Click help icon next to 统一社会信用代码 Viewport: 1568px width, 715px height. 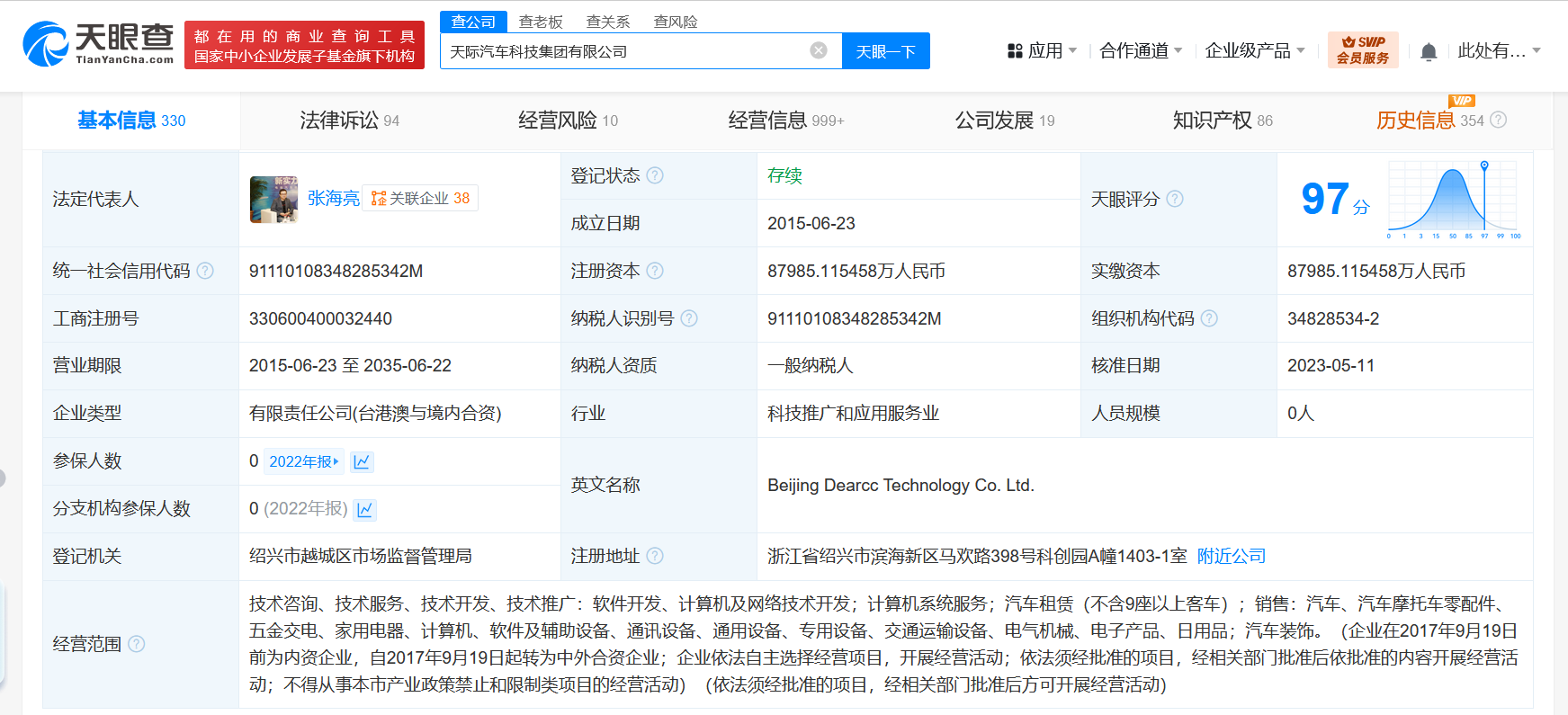point(206,271)
